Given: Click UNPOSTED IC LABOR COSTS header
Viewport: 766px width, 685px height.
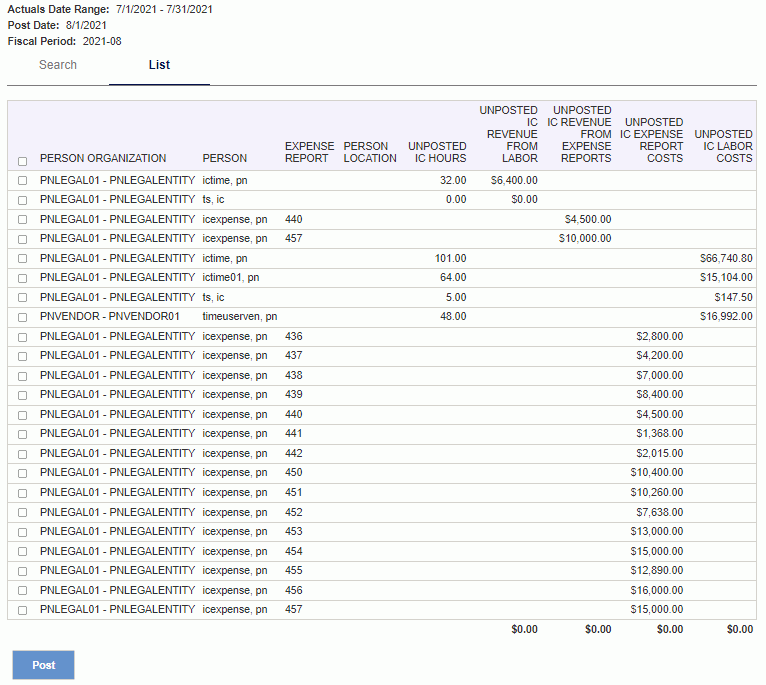Looking at the screenshot, I should (723, 146).
